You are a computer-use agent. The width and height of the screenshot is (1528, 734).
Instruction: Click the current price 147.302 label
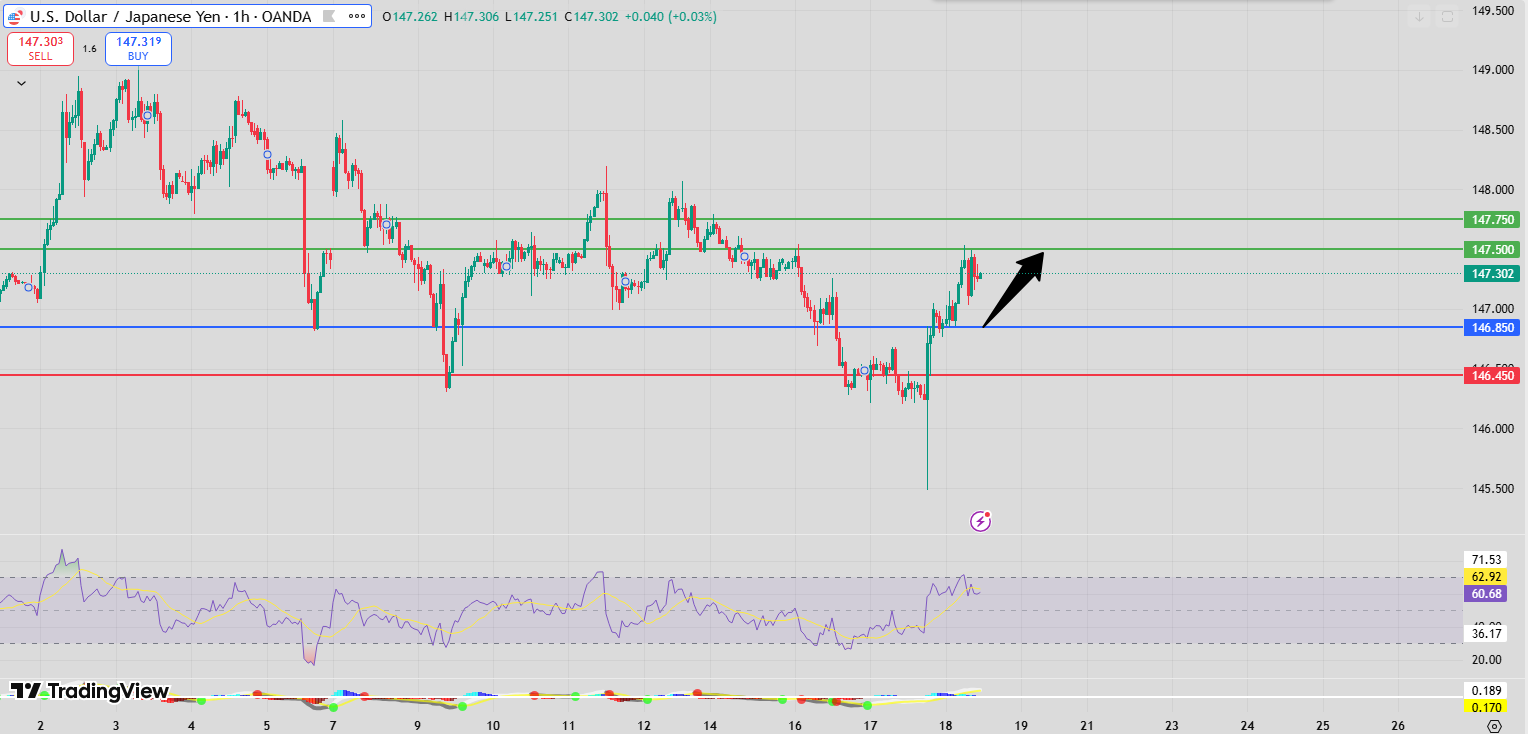(1490, 273)
